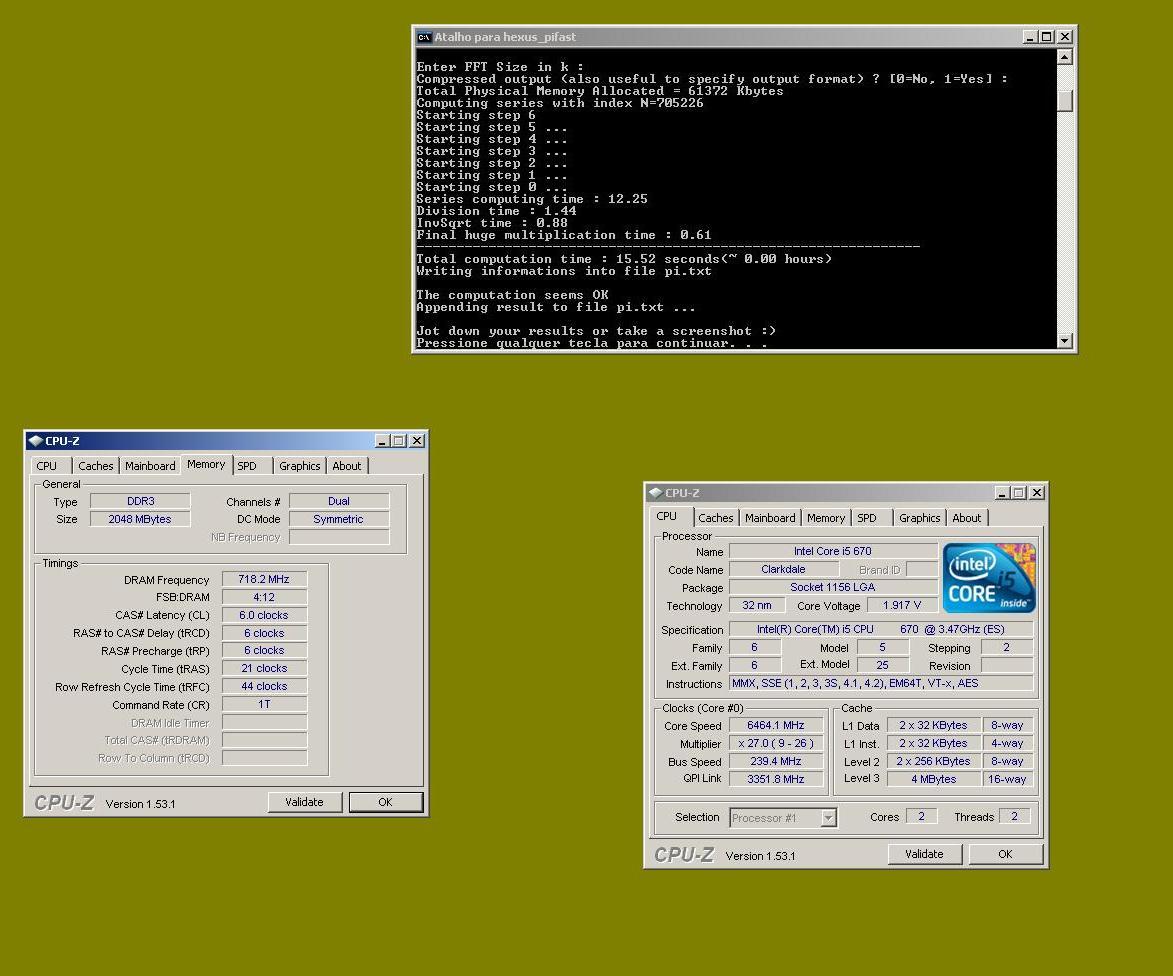Click the Specification field with 3.47GHz (ES)
Screen dimensions: 1173x976
click(881, 630)
